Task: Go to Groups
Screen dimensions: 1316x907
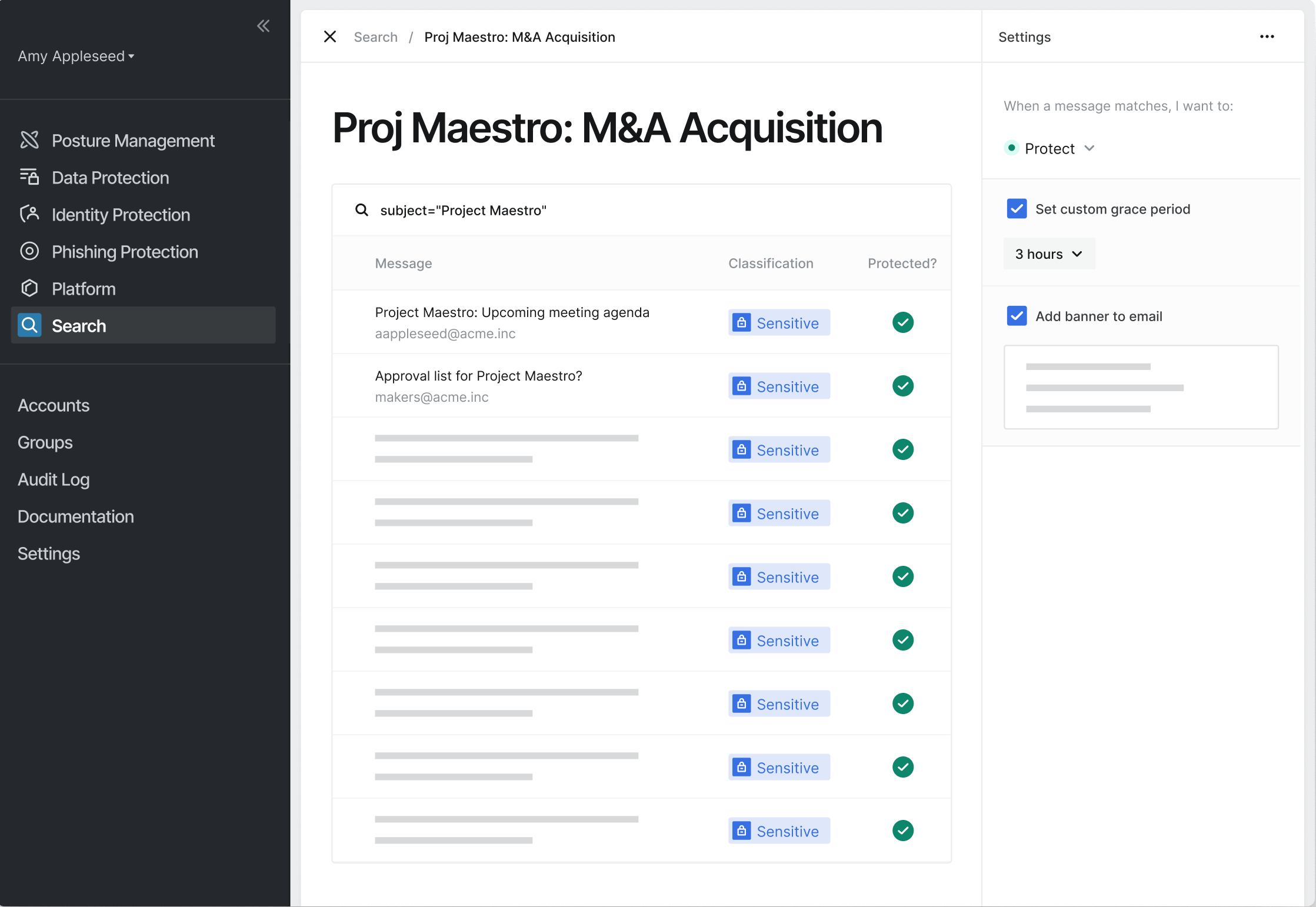Action: pos(45,442)
